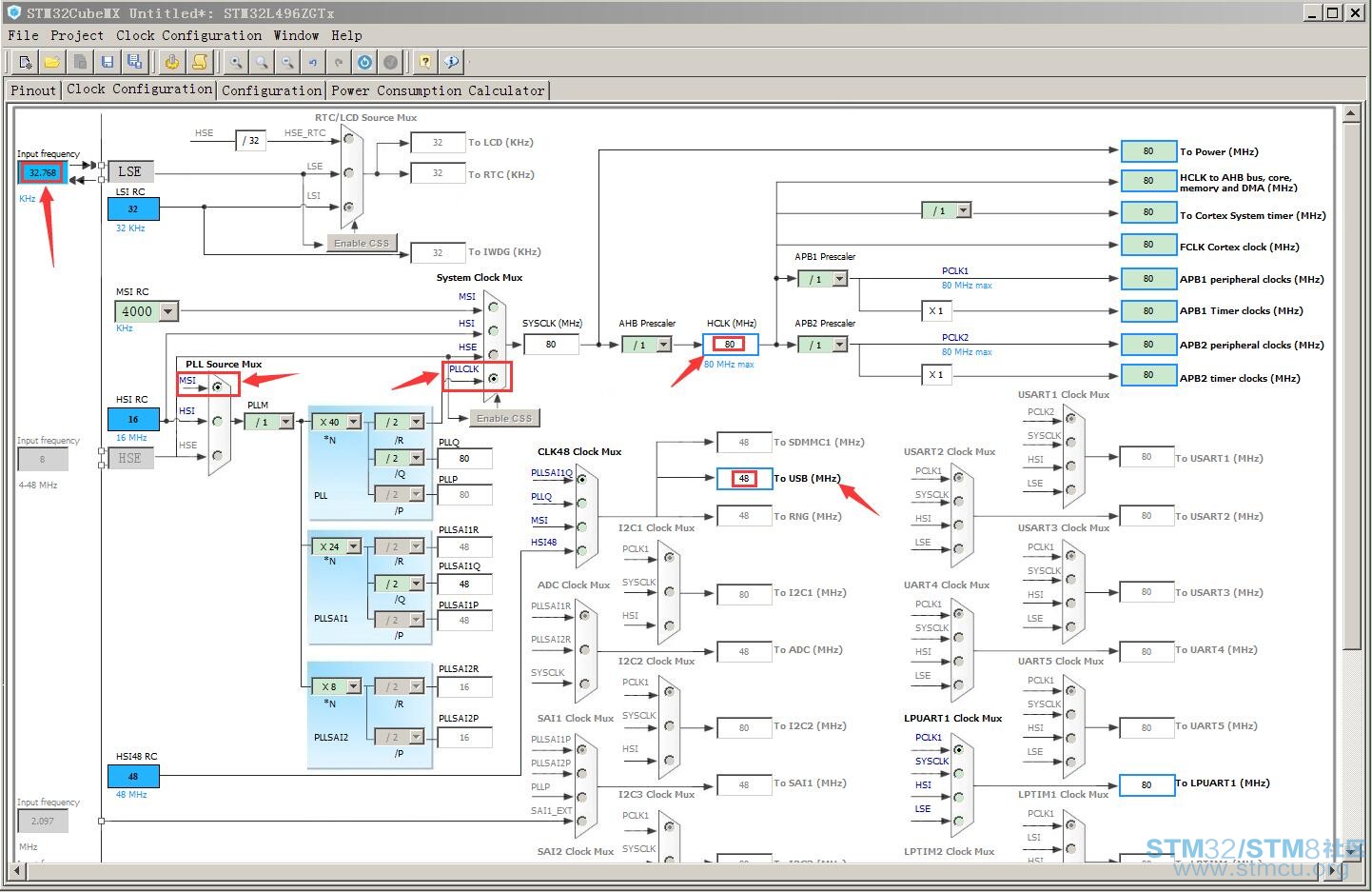Click the SYSCLK (MHz) value box
Viewport: 1372px width, 892px height.
(551, 345)
